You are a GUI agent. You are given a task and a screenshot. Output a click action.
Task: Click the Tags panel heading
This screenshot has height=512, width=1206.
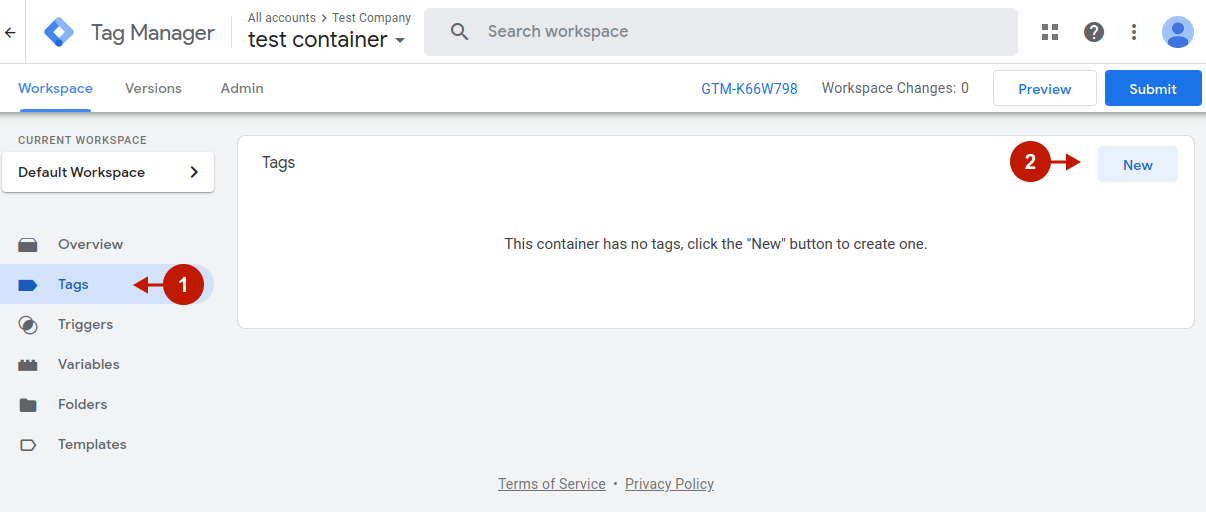pos(279,162)
